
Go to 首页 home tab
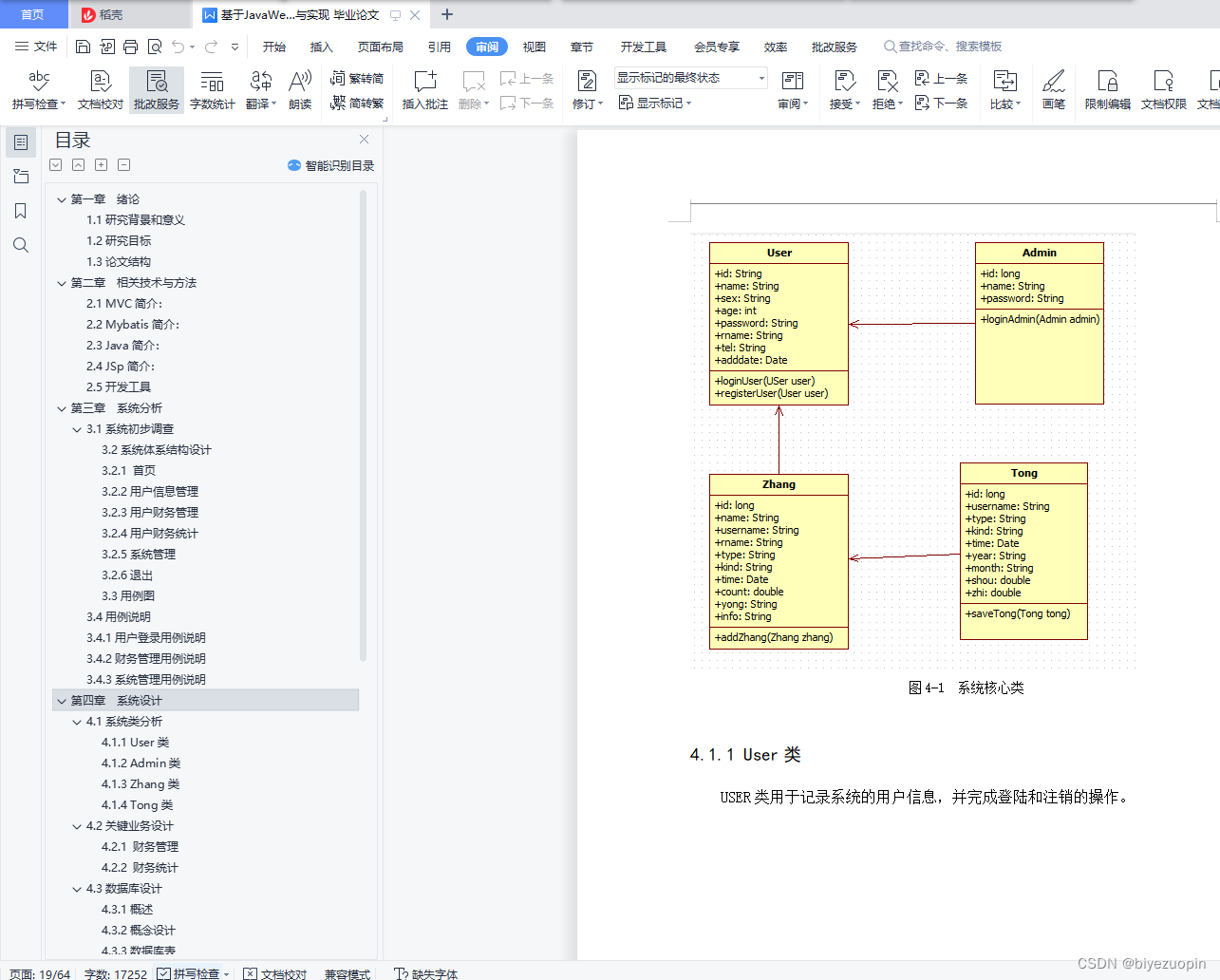click(x=32, y=14)
